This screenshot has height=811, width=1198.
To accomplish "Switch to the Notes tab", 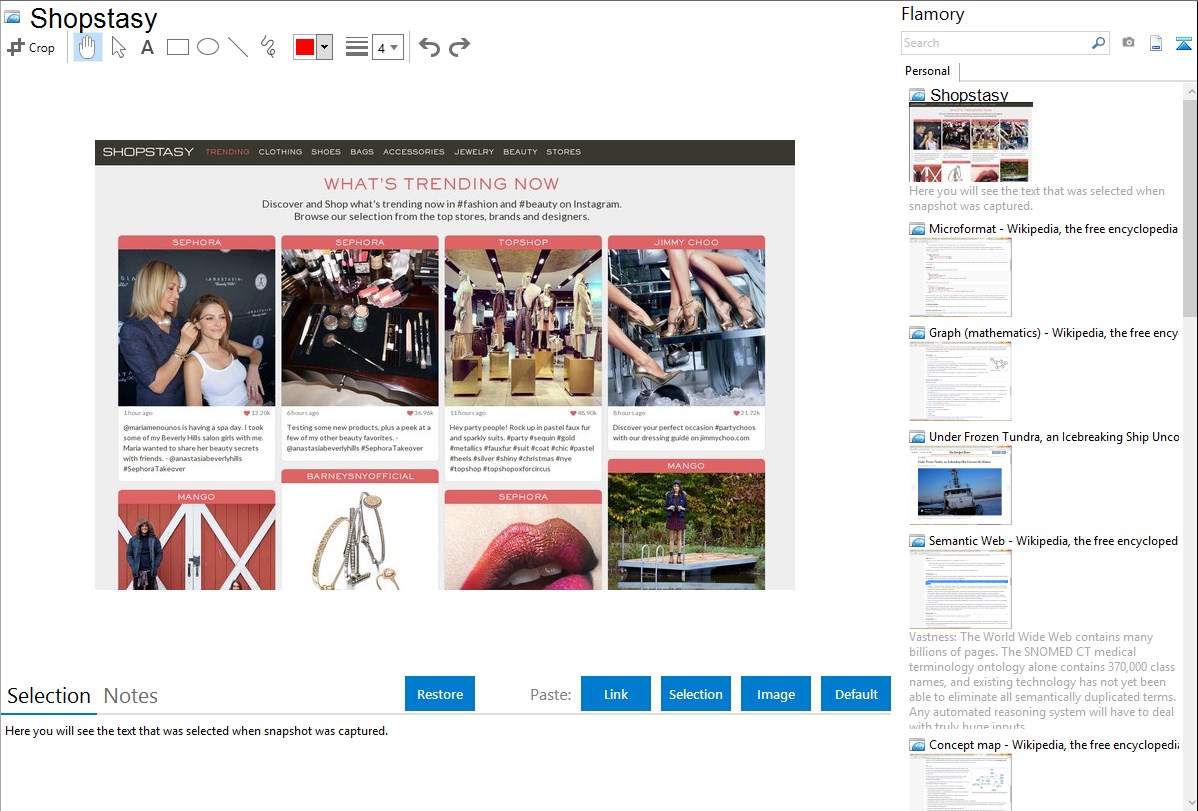I will [131, 696].
